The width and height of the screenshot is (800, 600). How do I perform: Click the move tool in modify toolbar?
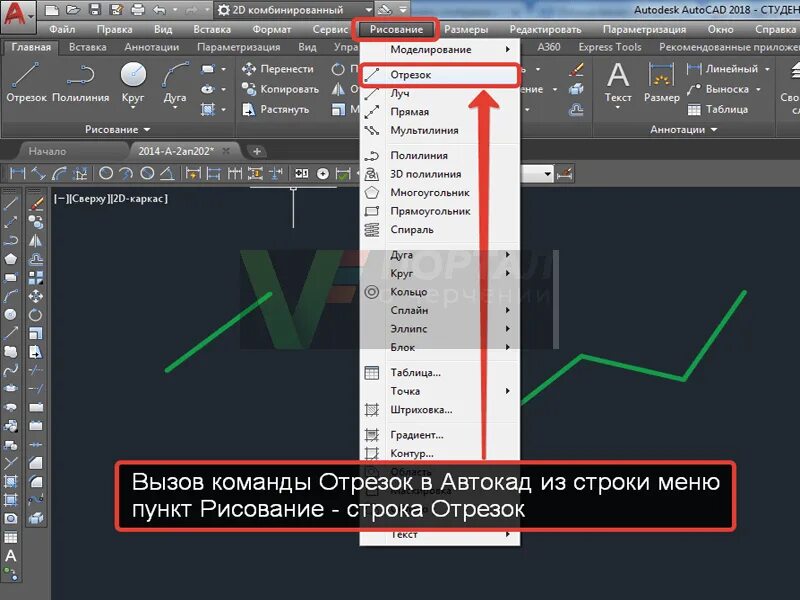tap(36, 296)
